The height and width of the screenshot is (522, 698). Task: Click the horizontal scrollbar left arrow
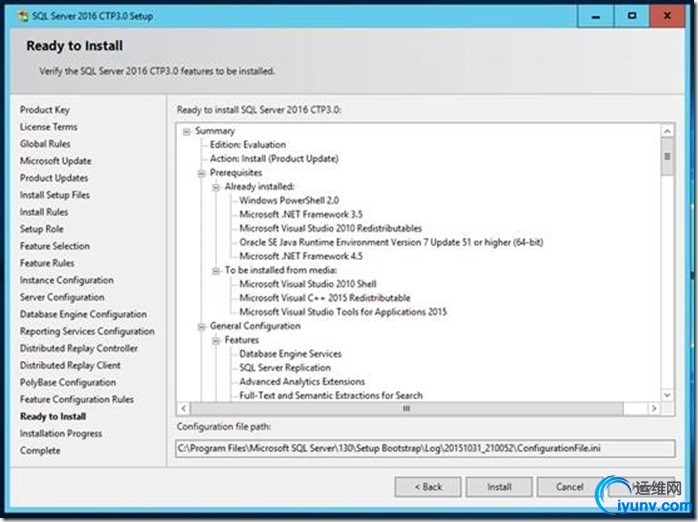coord(184,408)
